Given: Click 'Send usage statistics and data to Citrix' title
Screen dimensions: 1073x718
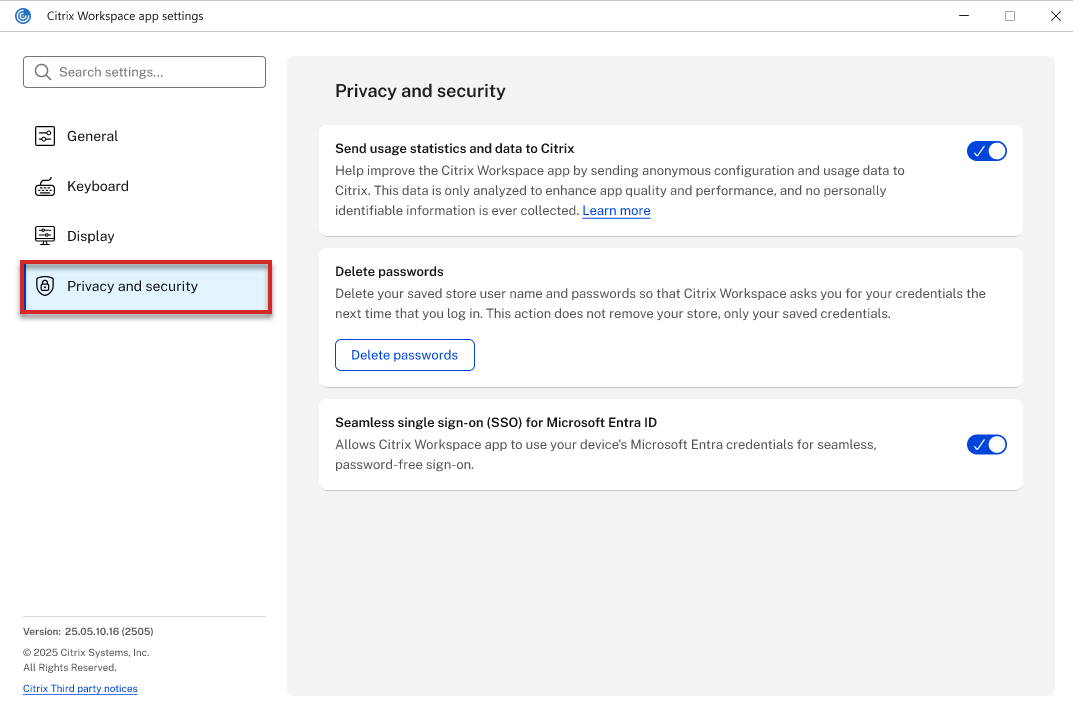Looking at the screenshot, I should (454, 149).
